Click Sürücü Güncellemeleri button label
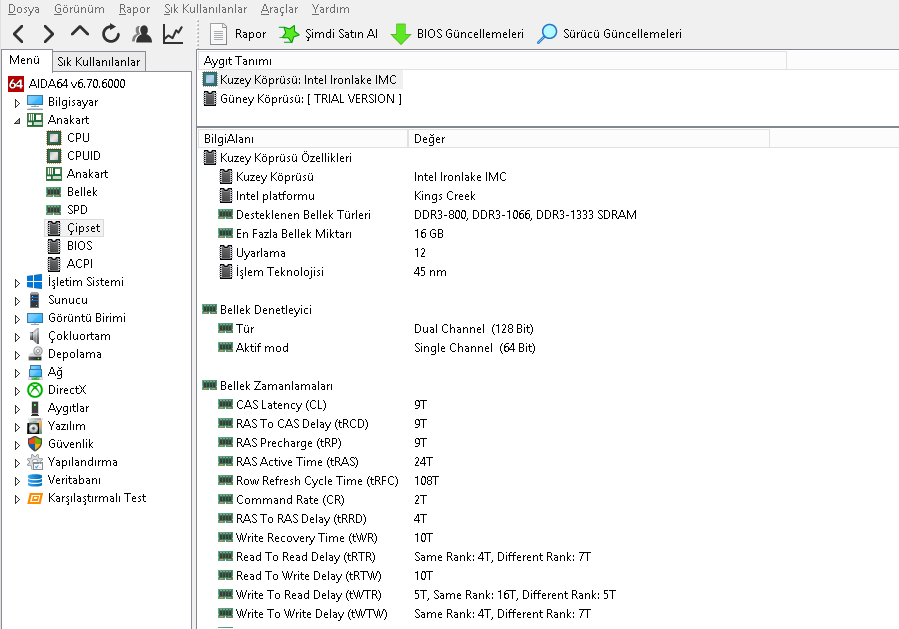This screenshot has width=899, height=629. [622, 34]
